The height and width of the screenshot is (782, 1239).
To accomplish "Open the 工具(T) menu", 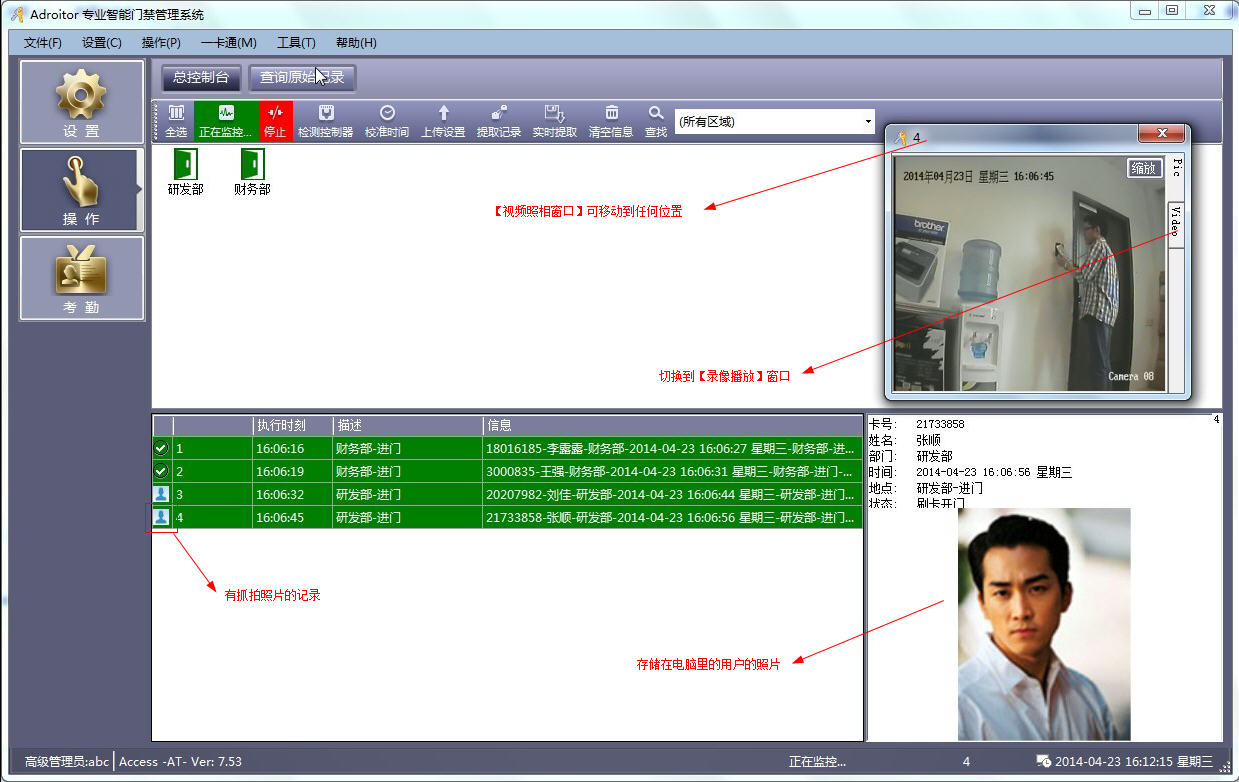I will click(296, 43).
